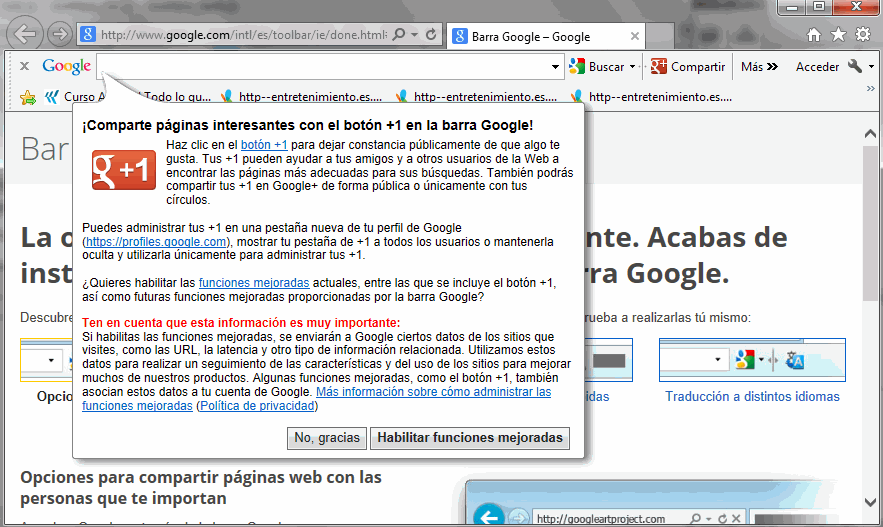Screen dimensions: 883x527
Task: Close the Barra Google tab
Action: tap(635, 36)
